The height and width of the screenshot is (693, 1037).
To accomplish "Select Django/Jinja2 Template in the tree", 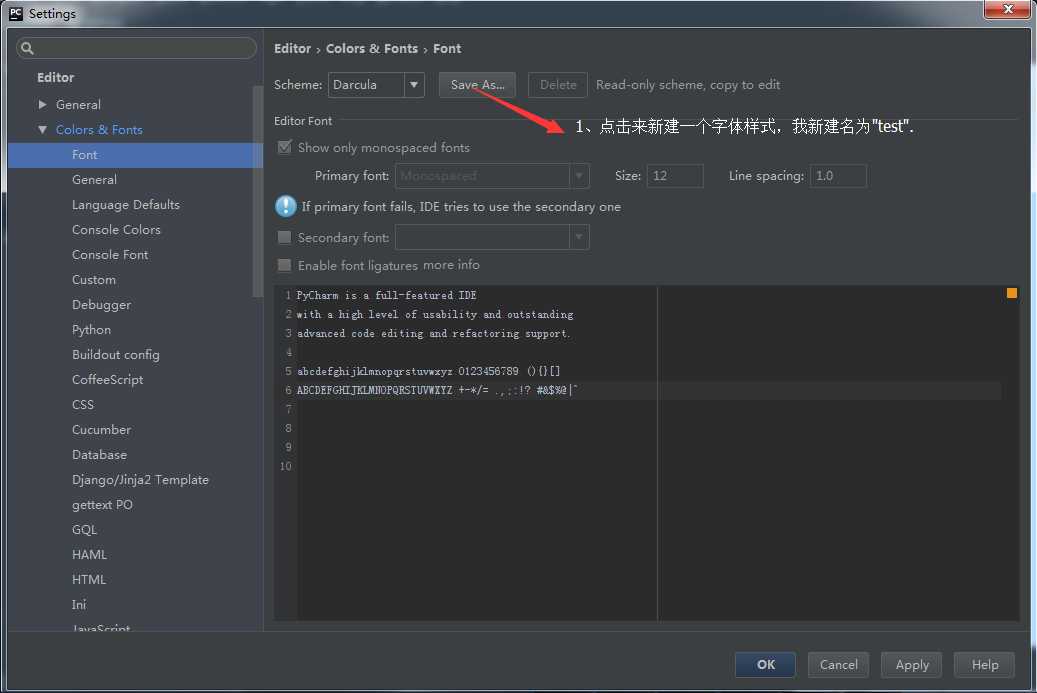I will 140,480.
